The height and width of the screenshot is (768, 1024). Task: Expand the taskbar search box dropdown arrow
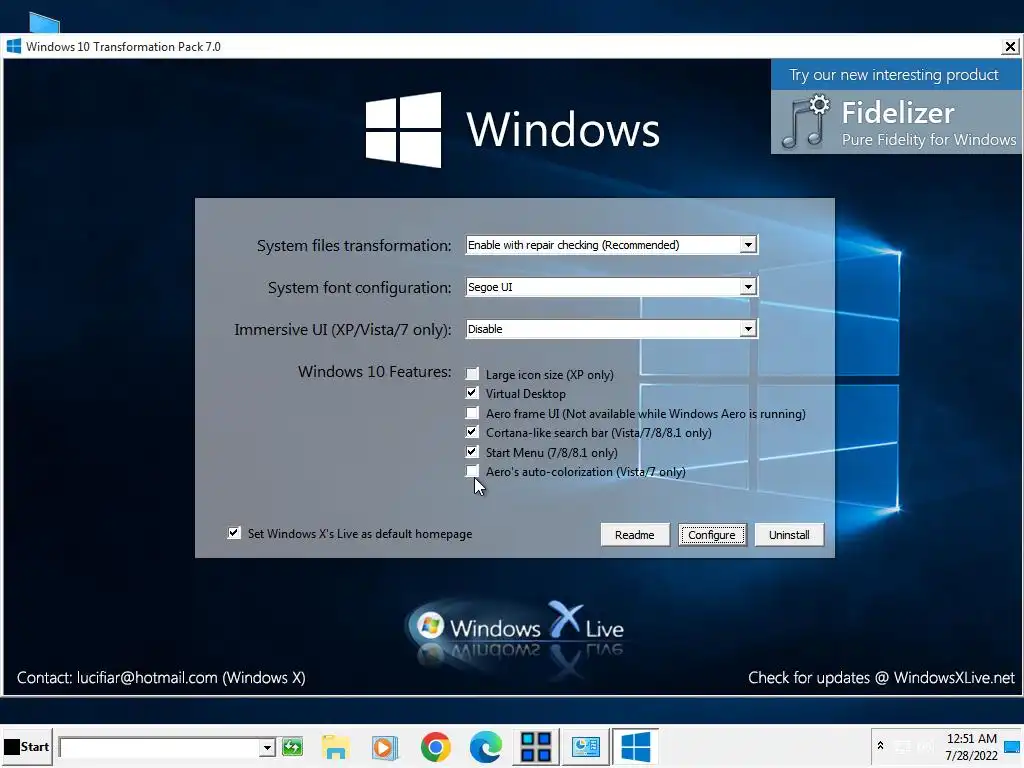click(266, 747)
